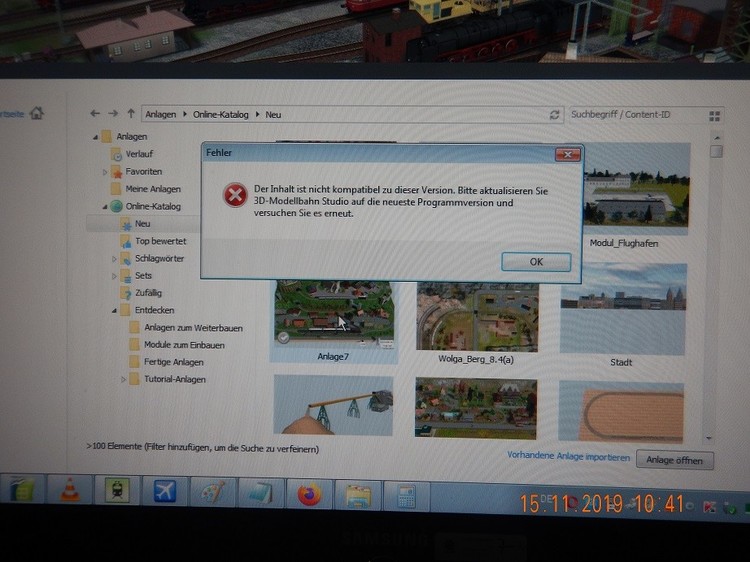Click the home icon beside Startseite

pyautogui.click(x=36, y=113)
